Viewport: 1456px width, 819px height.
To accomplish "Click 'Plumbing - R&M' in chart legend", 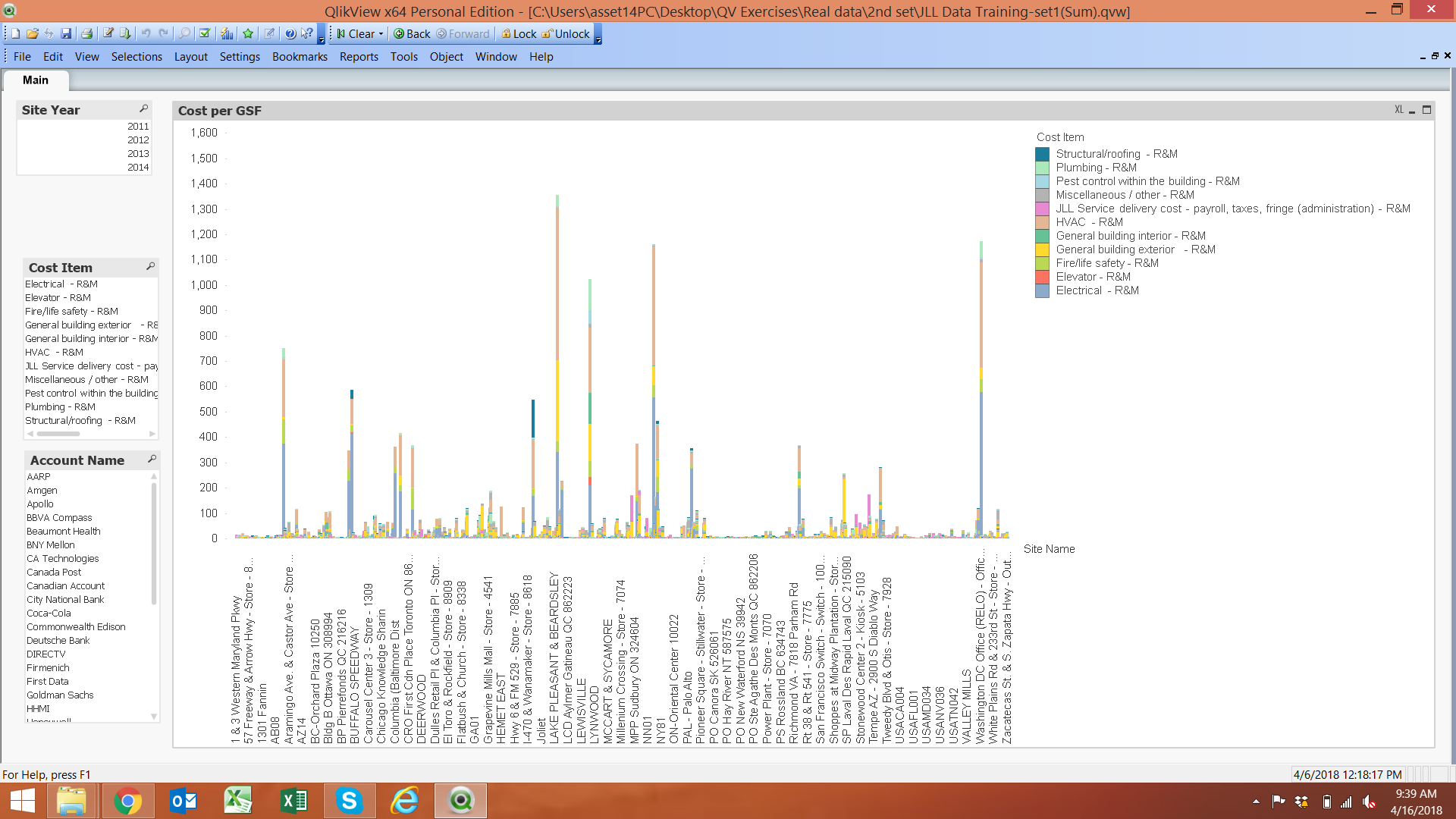I will [x=1096, y=168].
